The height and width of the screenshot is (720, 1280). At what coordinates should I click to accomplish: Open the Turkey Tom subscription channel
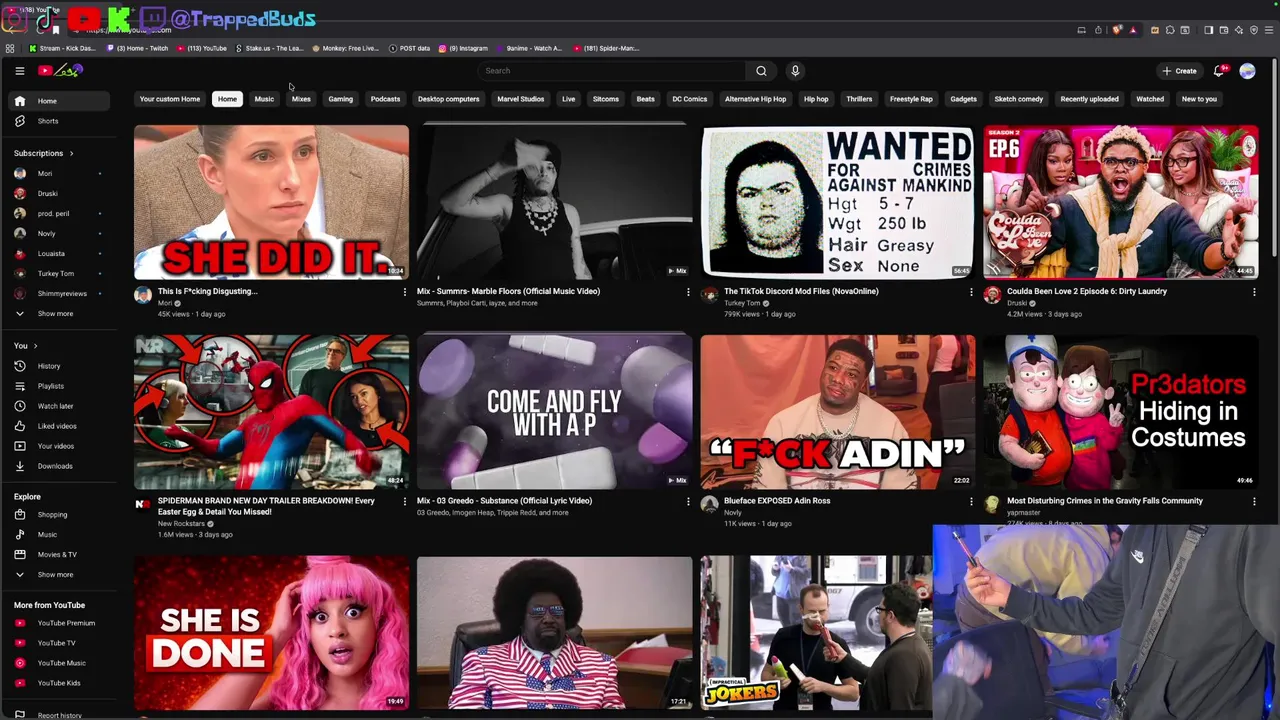(60, 274)
